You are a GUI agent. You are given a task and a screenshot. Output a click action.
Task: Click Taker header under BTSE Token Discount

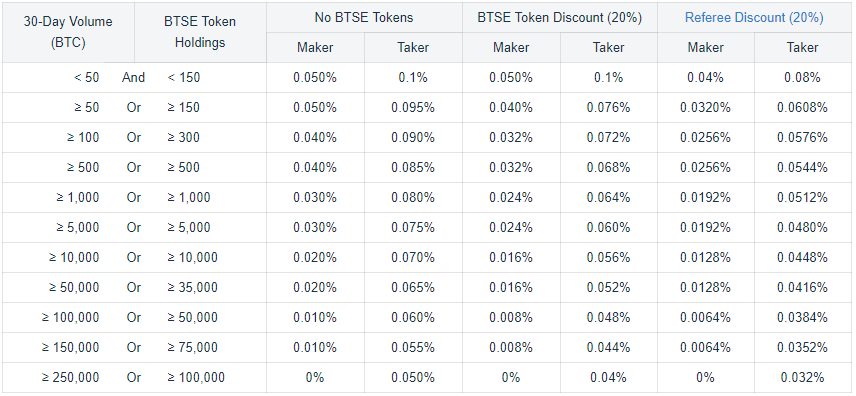point(609,48)
